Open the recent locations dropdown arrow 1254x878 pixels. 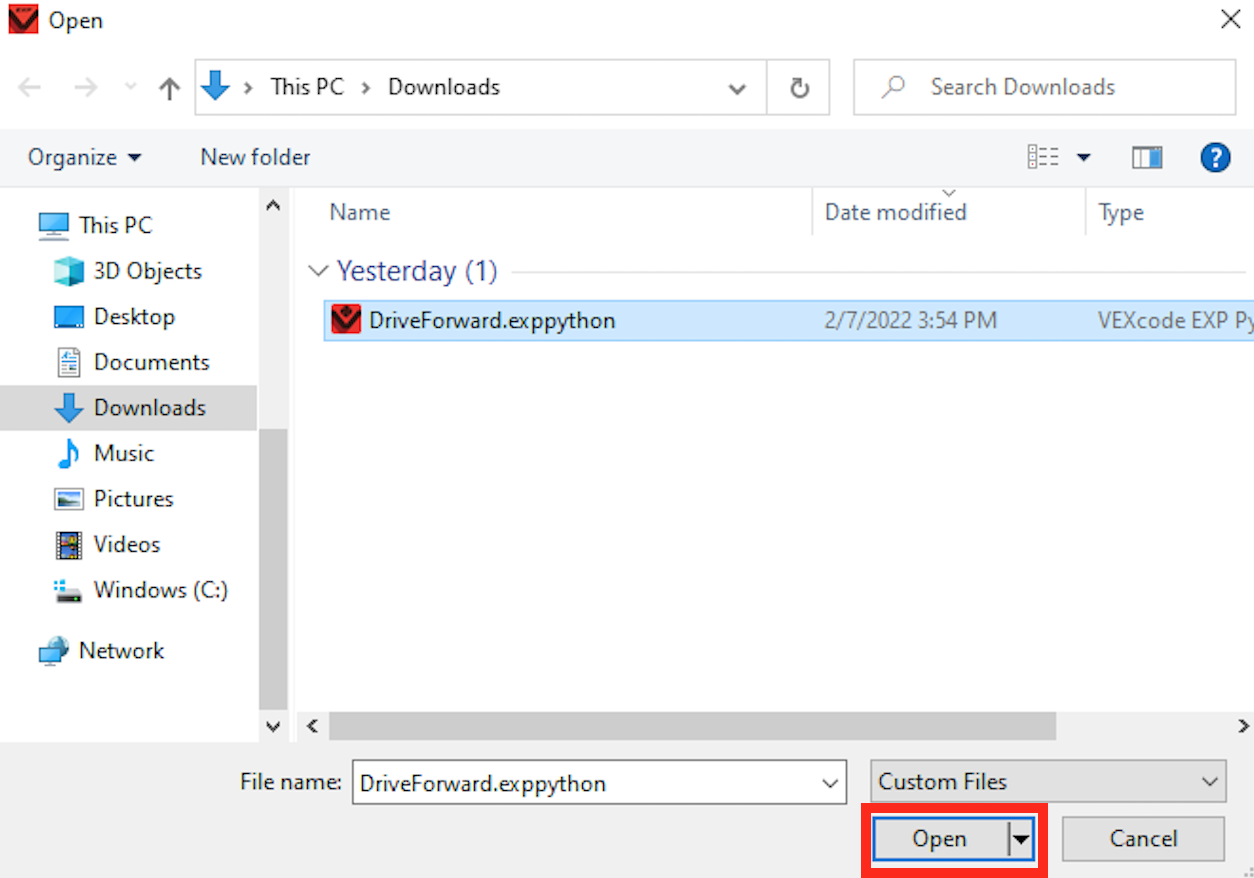130,88
